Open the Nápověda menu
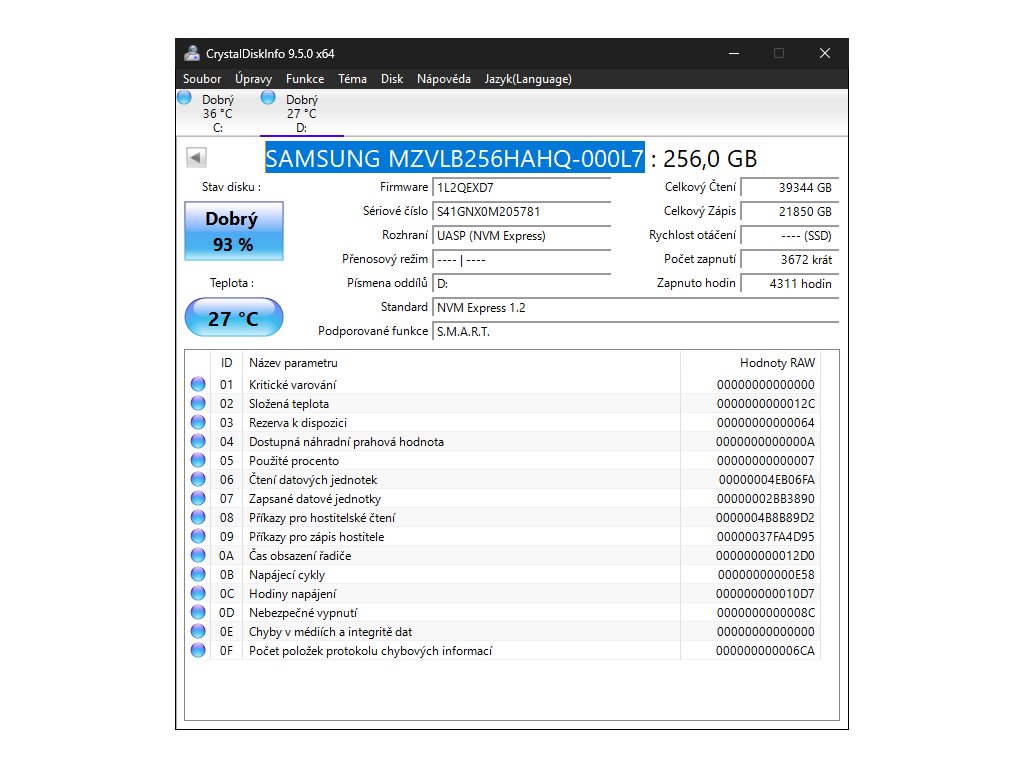The height and width of the screenshot is (768, 1024). click(x=444, y=79)
